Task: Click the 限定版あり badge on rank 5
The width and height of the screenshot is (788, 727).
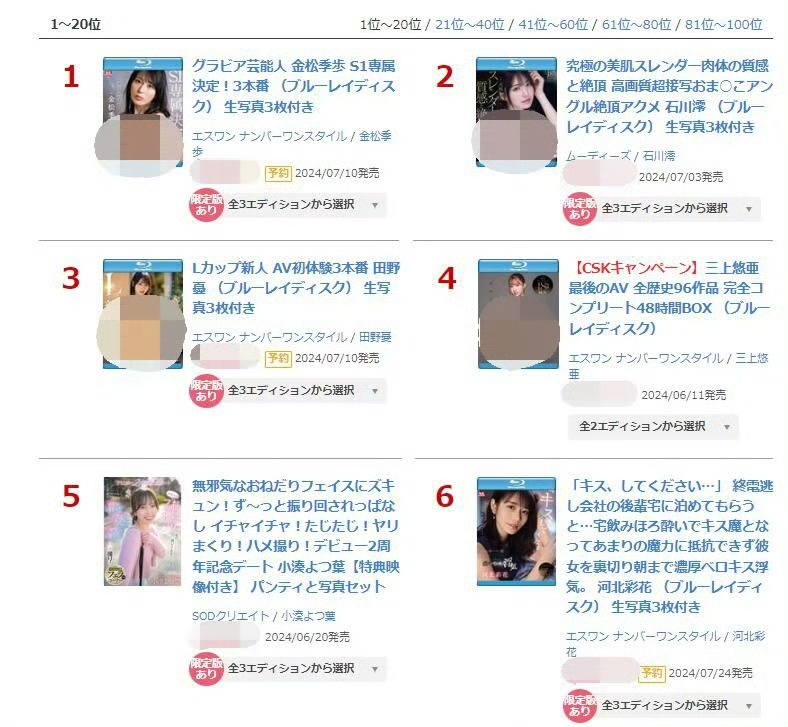Action: tap(206, 669)
